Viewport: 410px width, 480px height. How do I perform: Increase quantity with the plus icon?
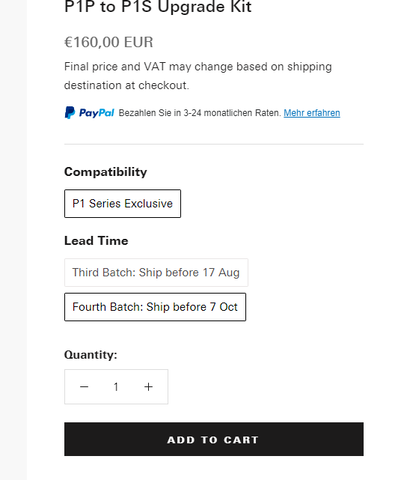148,387
